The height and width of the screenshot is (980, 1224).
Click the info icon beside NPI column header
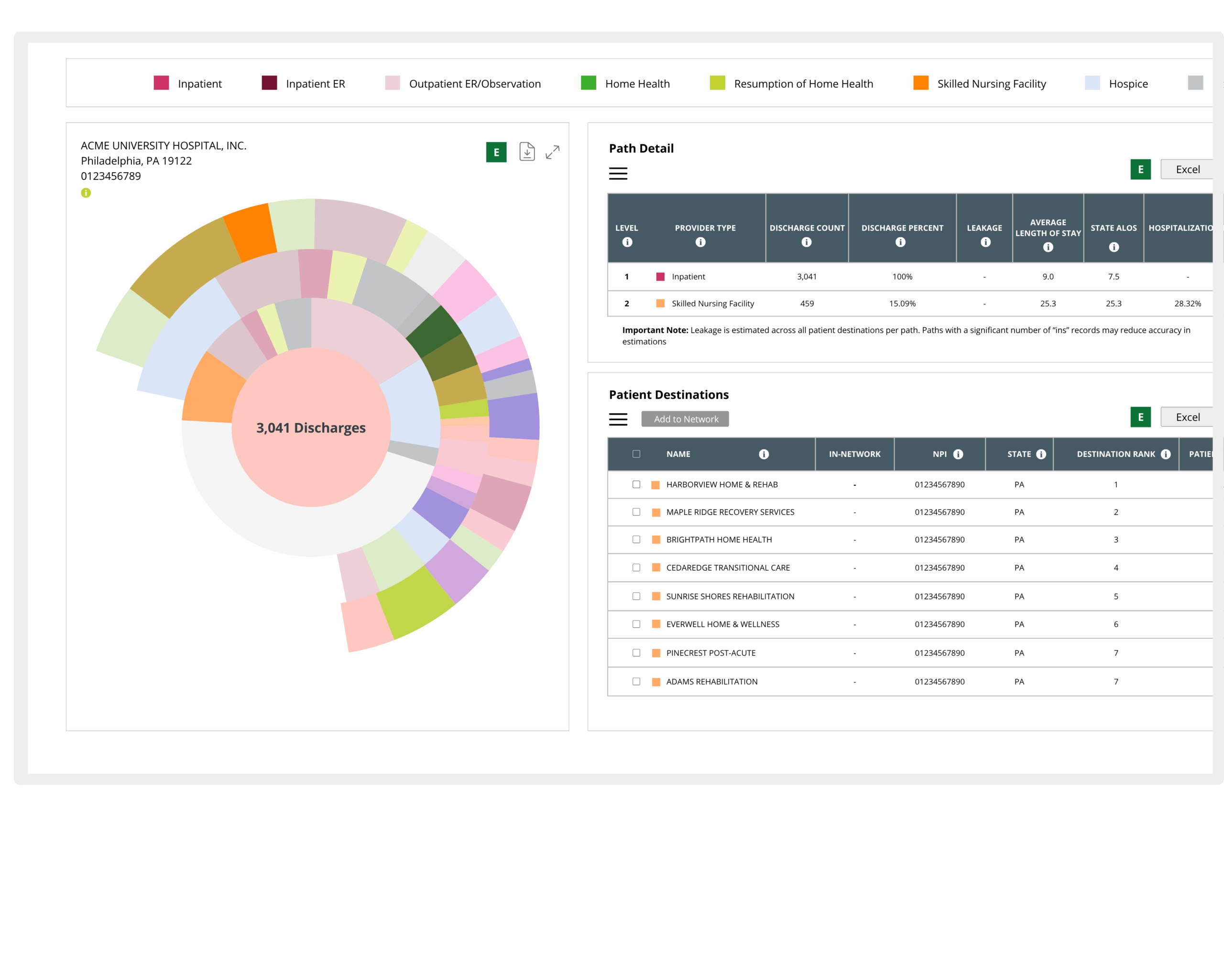tap(958, 454)
